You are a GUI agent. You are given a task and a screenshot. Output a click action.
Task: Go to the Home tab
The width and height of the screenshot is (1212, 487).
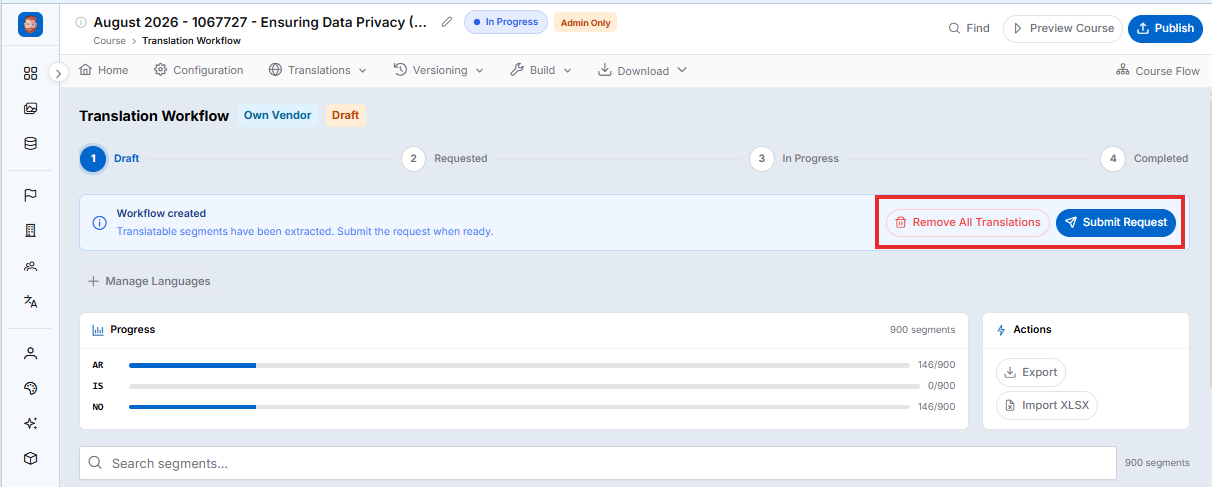coord(104,70)
